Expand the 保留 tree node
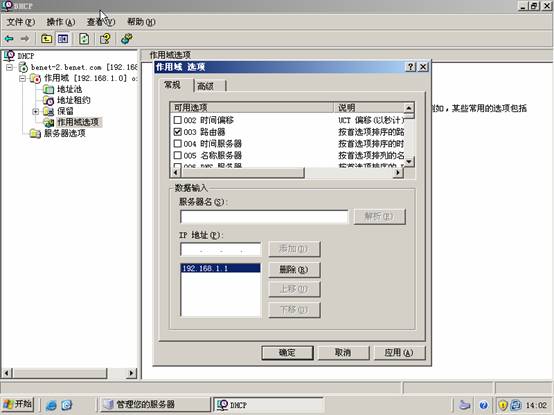The height and width of the screenshot is (415, 554). click(x=35, y=112)
